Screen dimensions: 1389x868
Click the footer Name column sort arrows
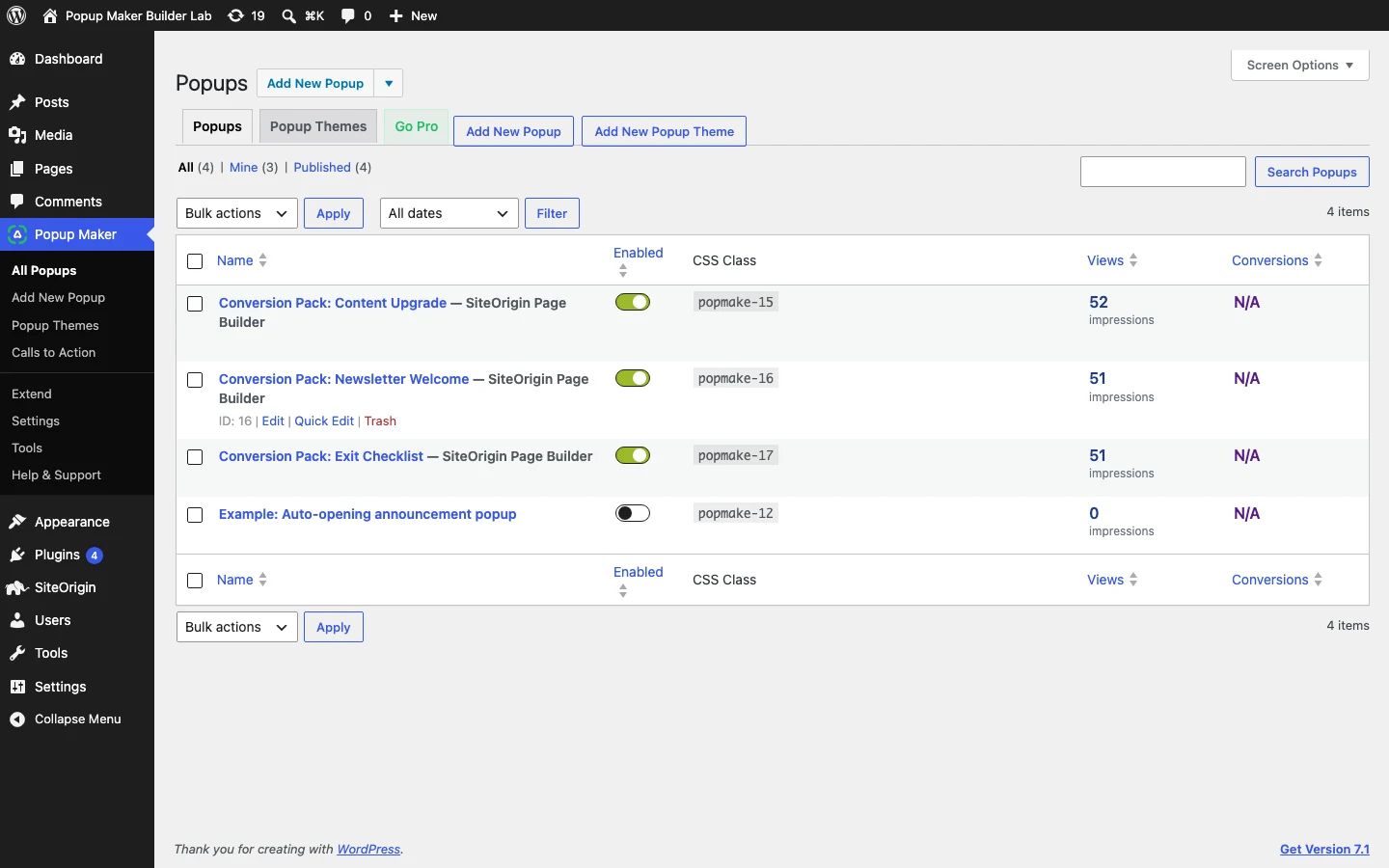pos(263,580)
